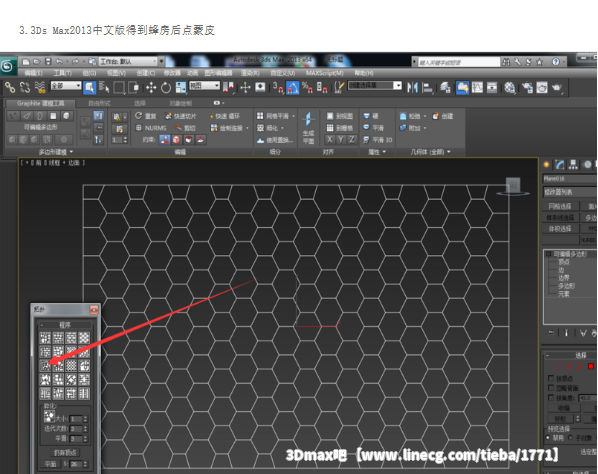Image resolution: width=598 pixels, height=474 pixels.
Task: Open the Curve Editor icon
Action: tap(477, 88)
